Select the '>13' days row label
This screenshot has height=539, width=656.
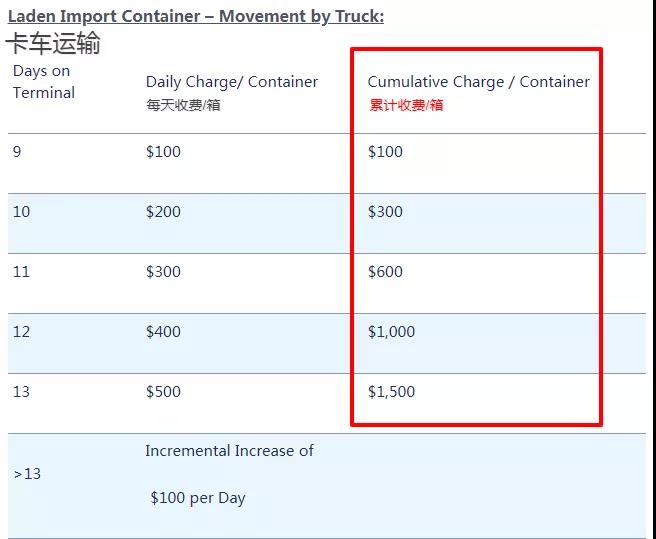[x=27, y=474]
